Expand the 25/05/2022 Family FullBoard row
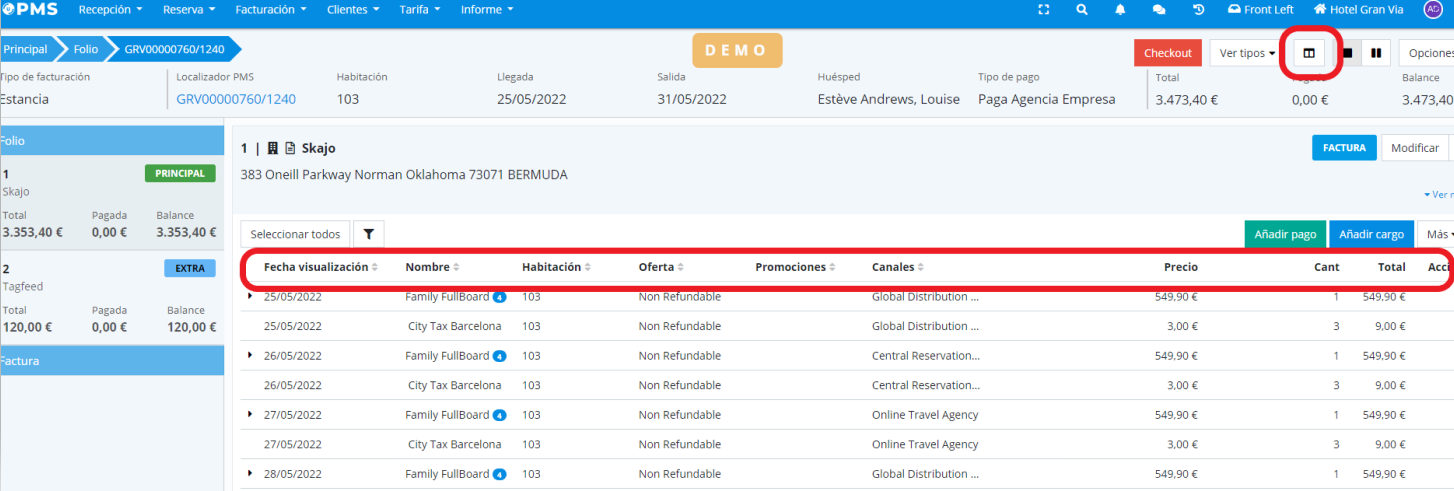The image size is (1454, 491). 251,296
